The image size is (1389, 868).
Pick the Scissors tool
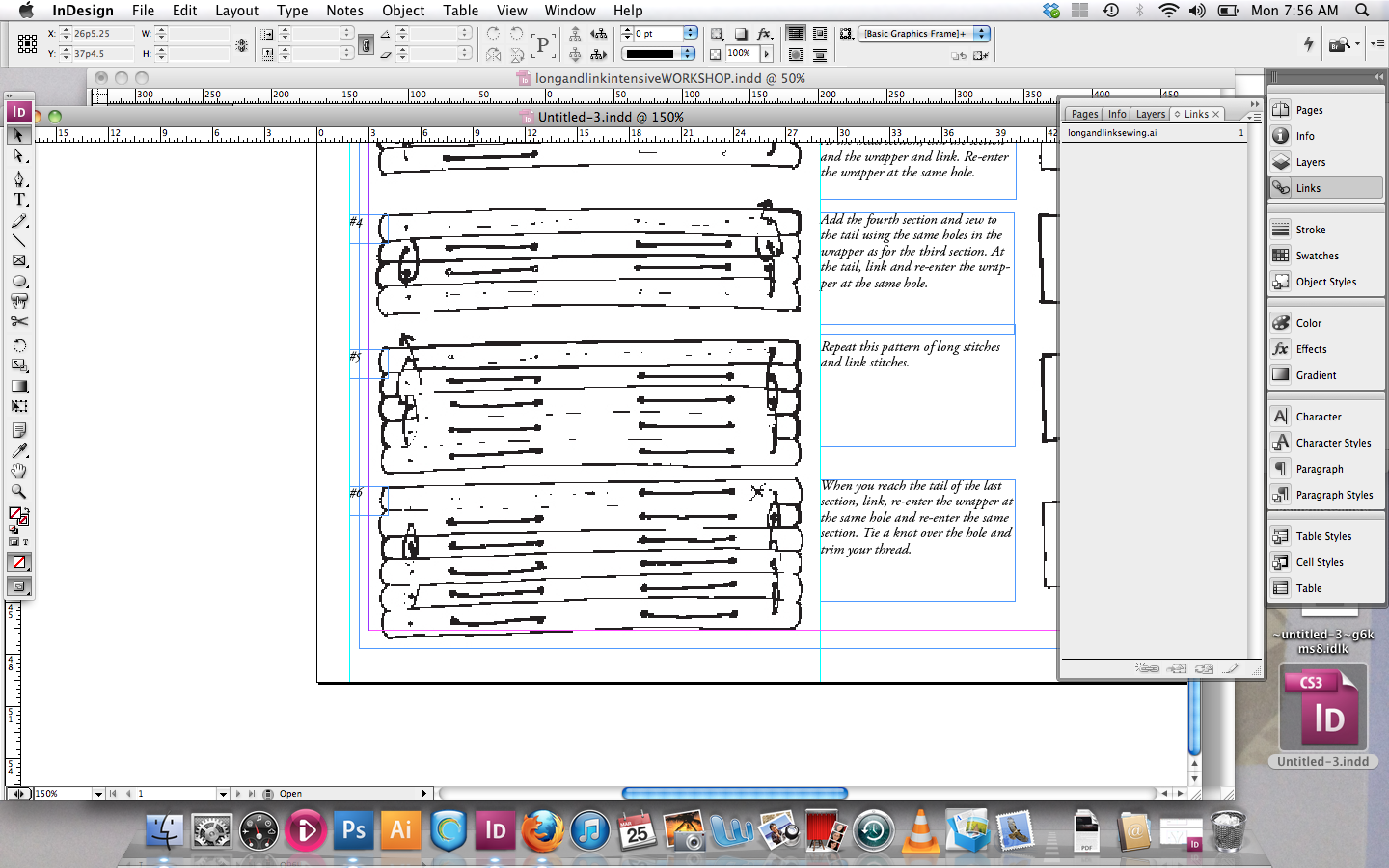(x=18, y=321)
